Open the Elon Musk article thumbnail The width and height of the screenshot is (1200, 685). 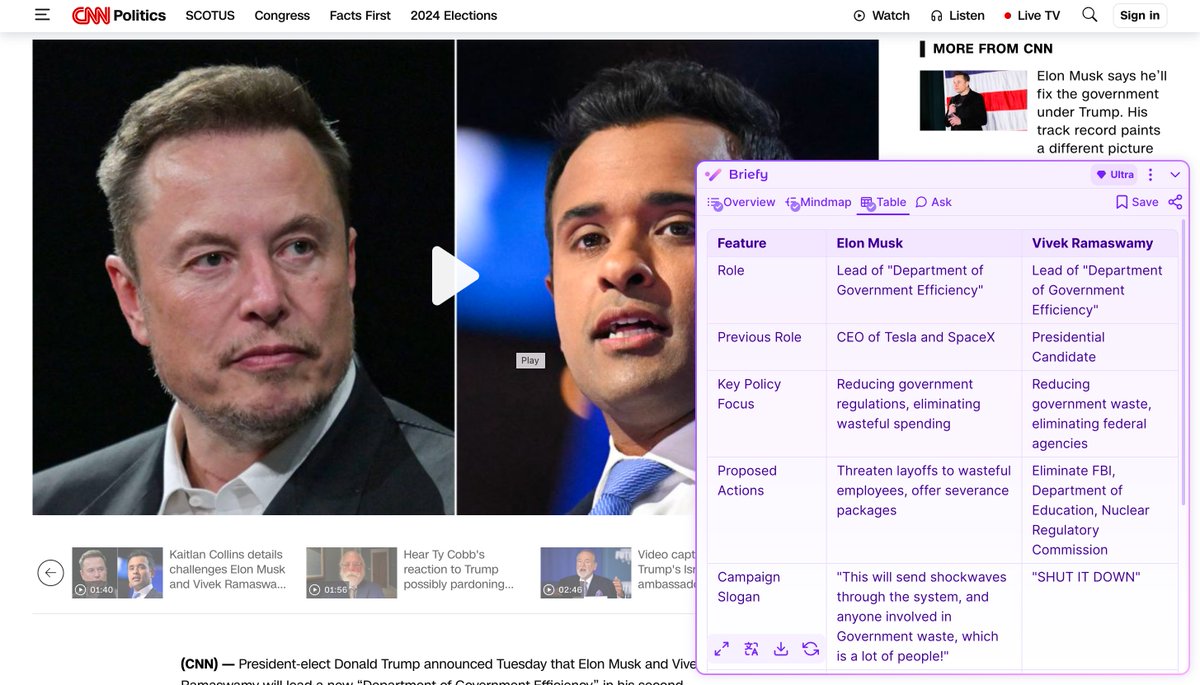point(973,100)
